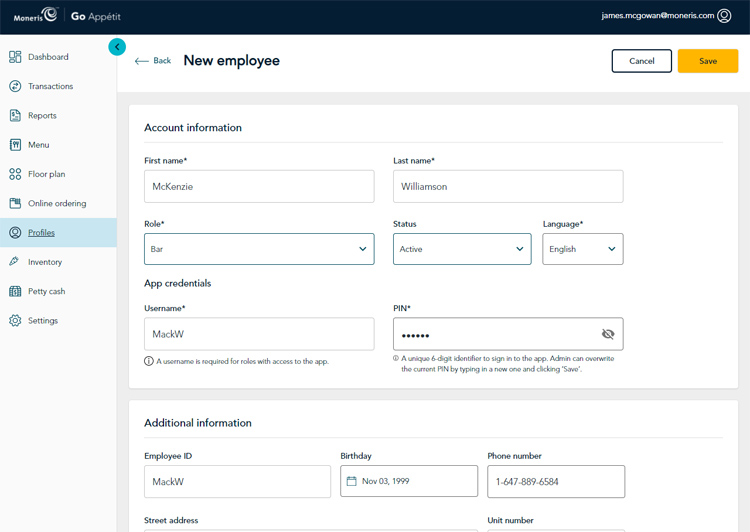Click the Account information heading

click(x=193, y=128)
